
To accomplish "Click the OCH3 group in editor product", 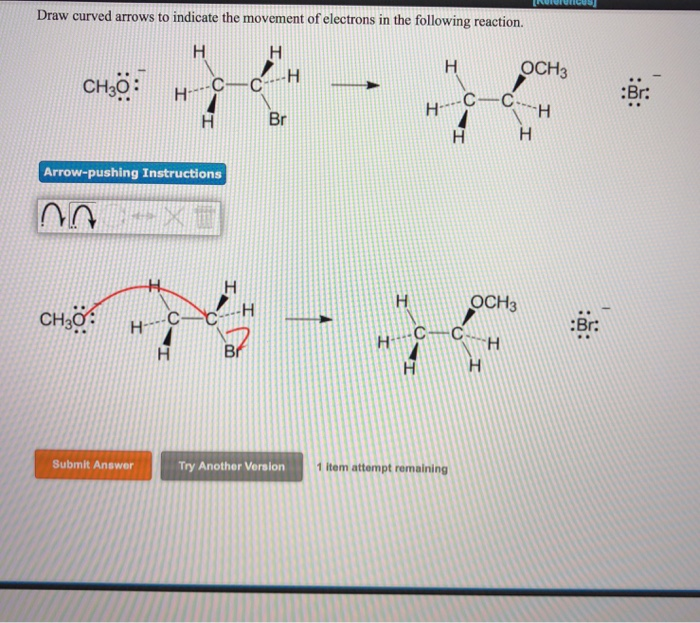I will (x=493, y=303).
